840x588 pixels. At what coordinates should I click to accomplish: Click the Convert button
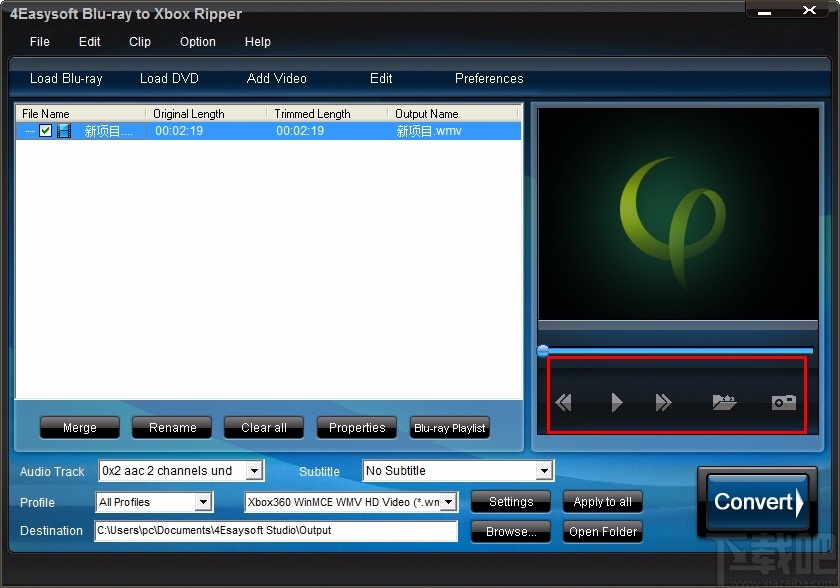(756, 502)
